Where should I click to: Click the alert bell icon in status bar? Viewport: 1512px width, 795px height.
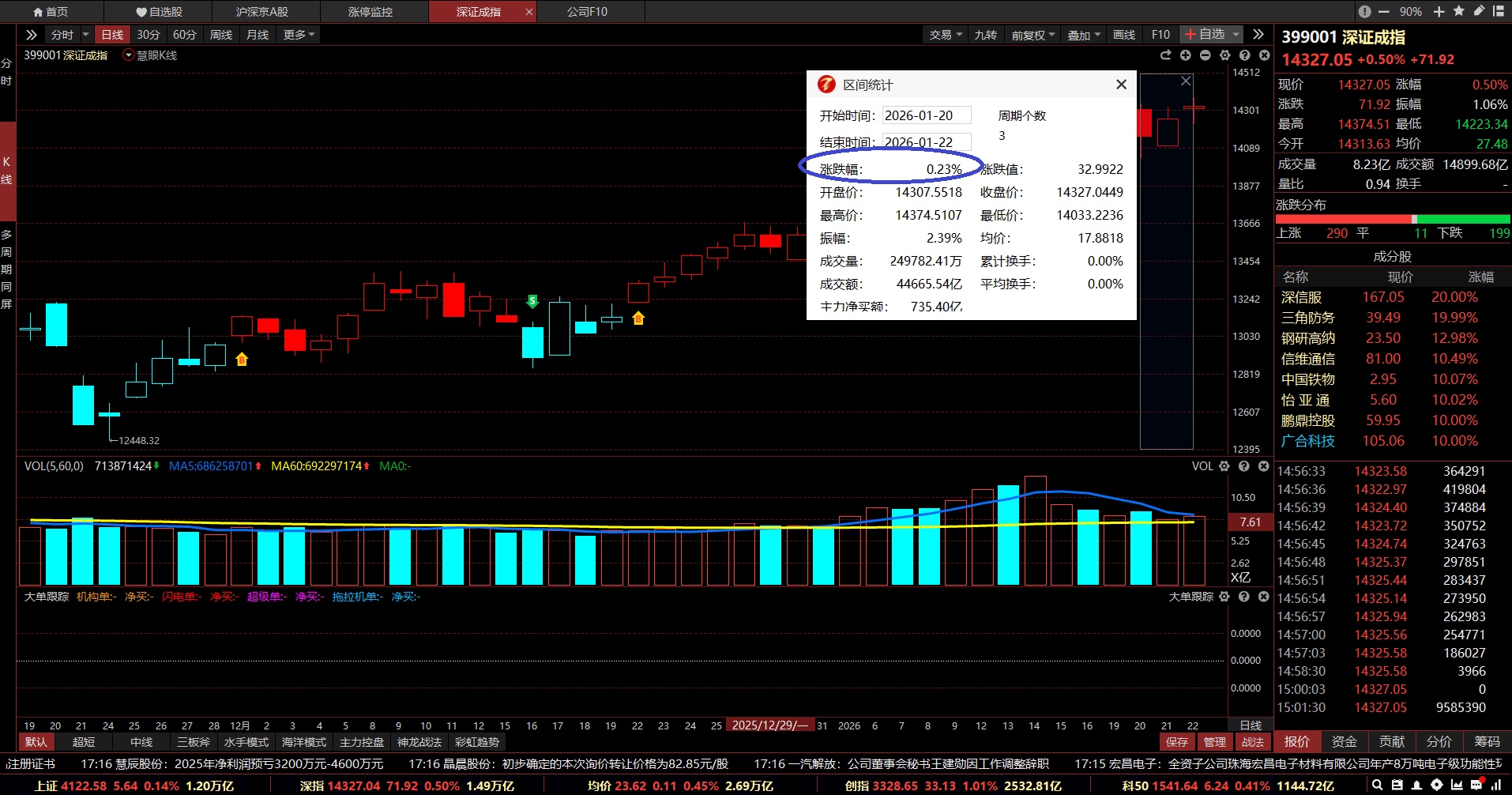(1417, 786)
